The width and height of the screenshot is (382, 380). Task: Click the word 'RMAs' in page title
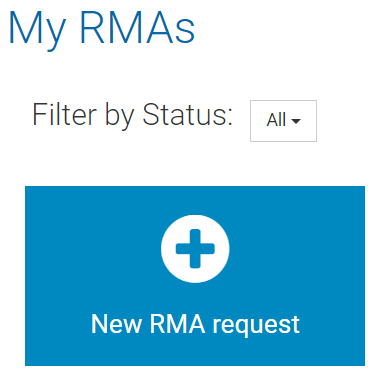pos(137,28)
